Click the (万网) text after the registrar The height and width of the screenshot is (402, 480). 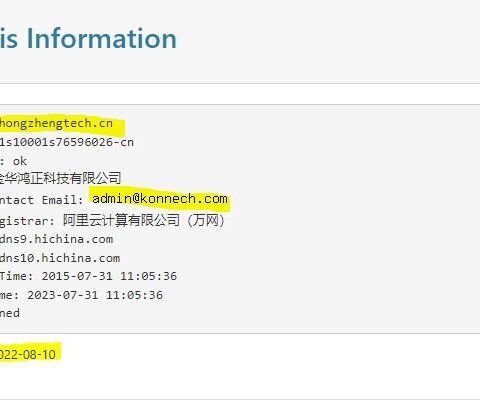coord(206,220)
